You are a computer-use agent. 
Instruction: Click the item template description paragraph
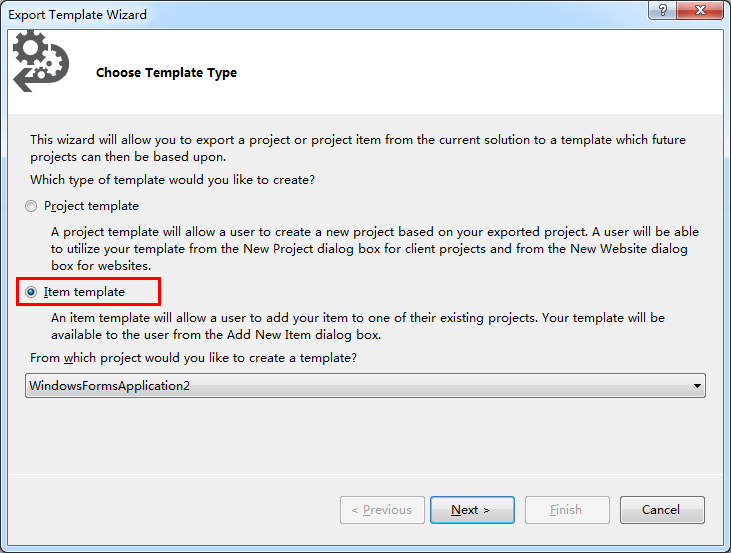click(358, 326)
